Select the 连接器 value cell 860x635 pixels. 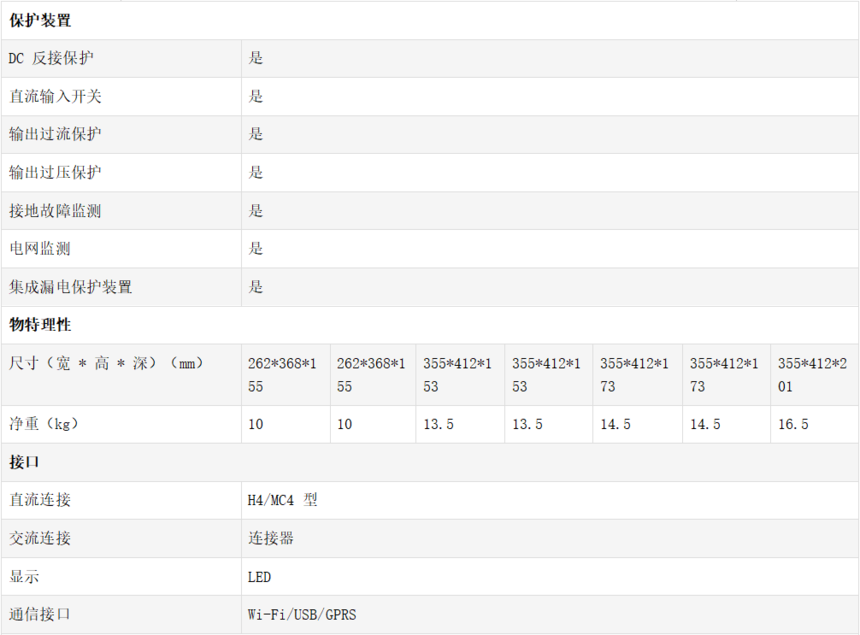click(271, 538)
